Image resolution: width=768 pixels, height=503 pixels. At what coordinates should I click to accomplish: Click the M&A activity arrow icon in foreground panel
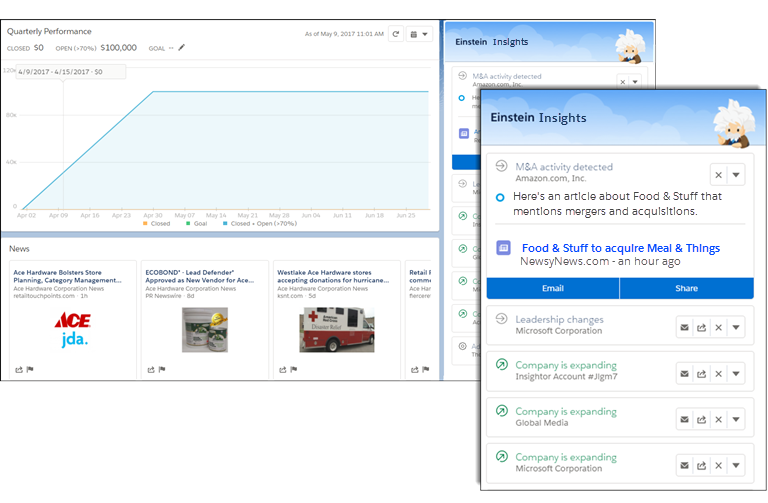coord(501,166)
